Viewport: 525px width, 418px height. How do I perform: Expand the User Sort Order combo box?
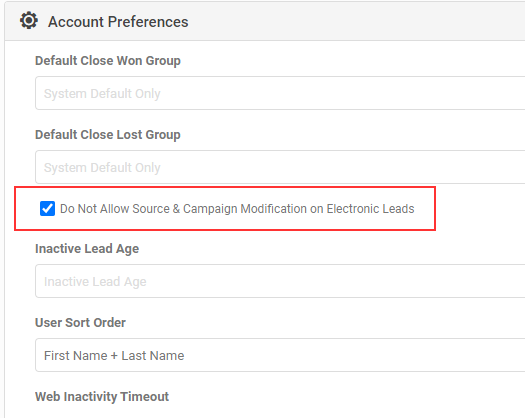[x=280, y=355]
